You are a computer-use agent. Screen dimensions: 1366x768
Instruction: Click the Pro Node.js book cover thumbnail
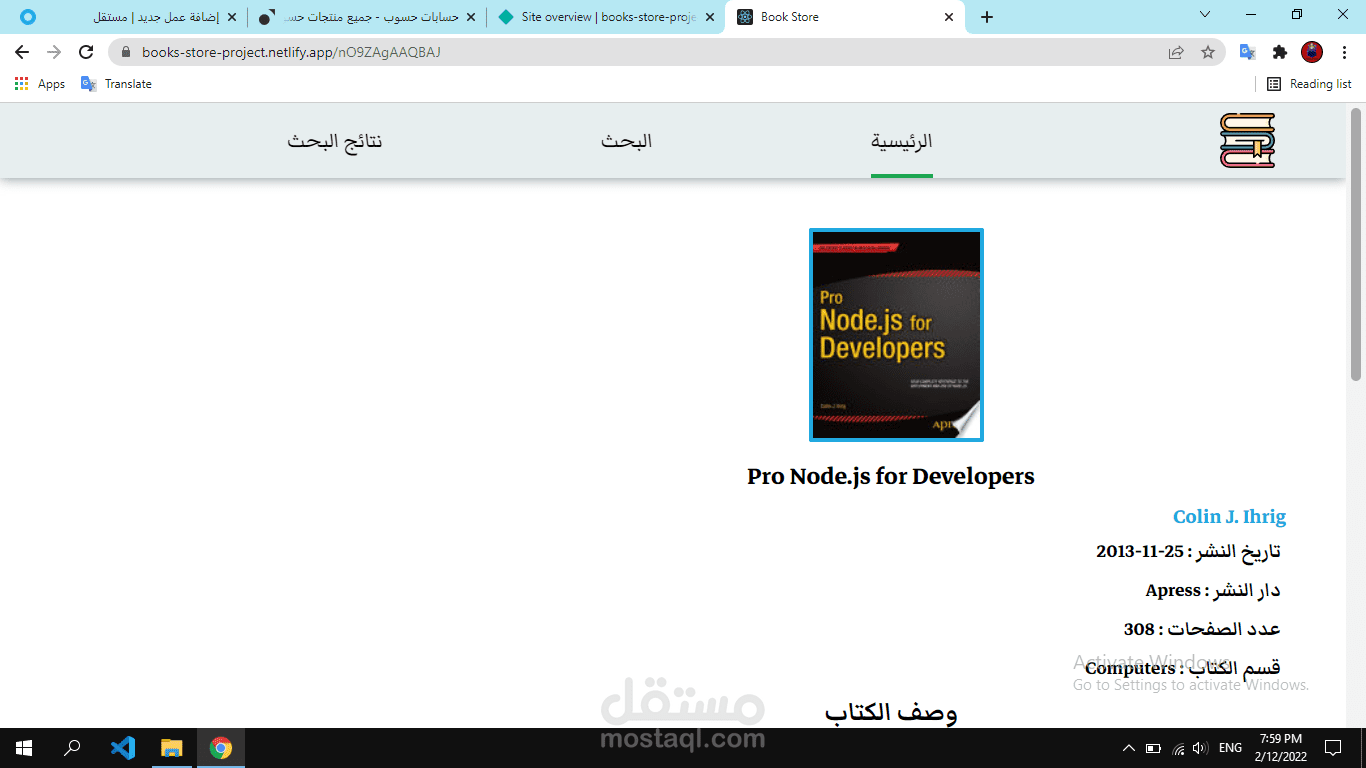coord(896,334)
